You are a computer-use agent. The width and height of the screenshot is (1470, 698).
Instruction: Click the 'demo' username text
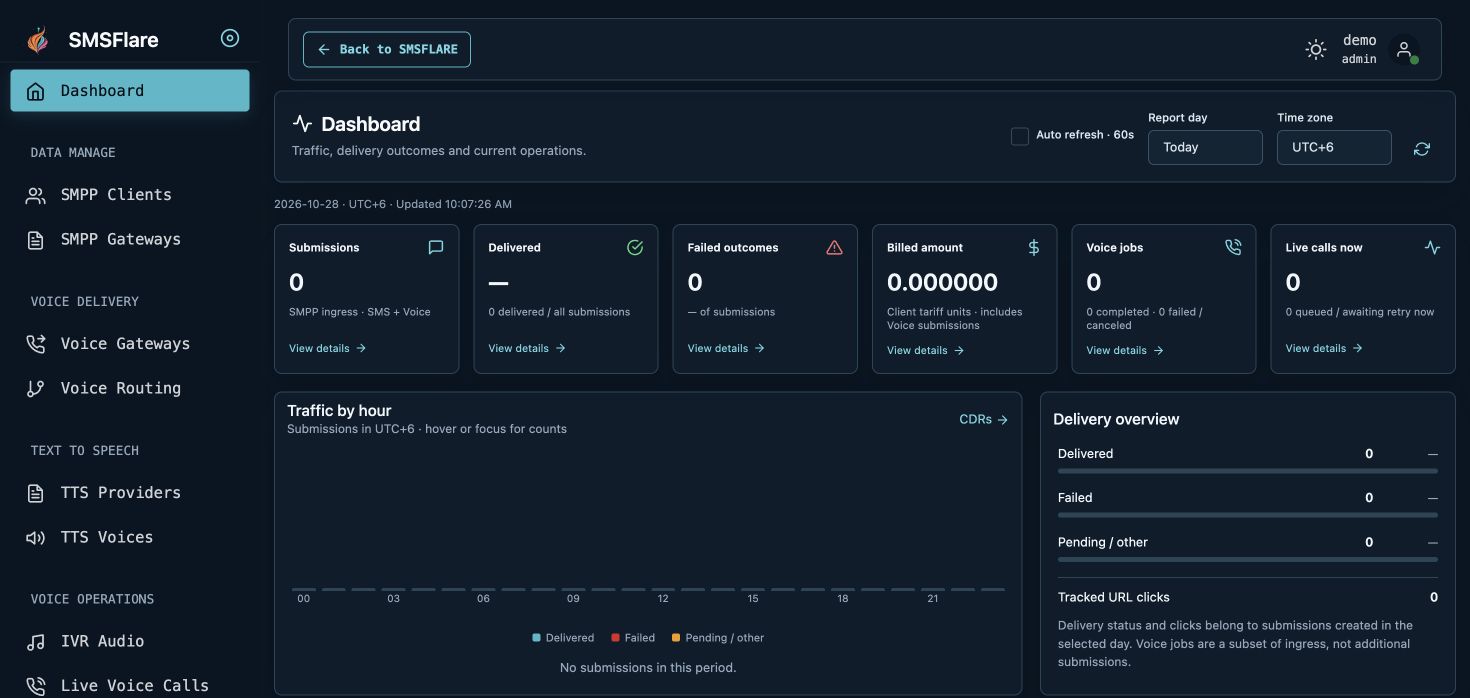(x=1360, y=40)
